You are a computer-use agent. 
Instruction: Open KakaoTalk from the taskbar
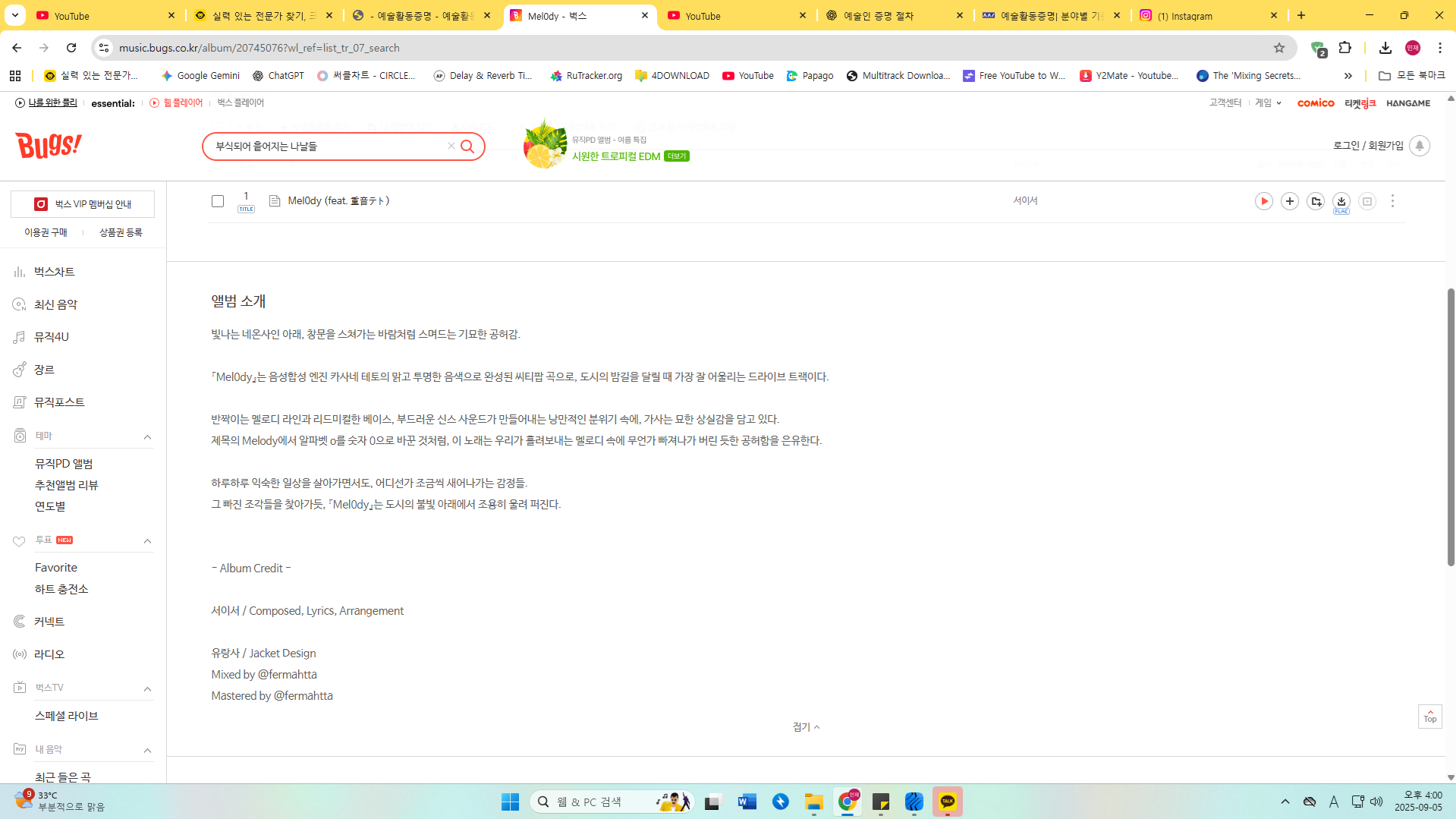[947, 802]
